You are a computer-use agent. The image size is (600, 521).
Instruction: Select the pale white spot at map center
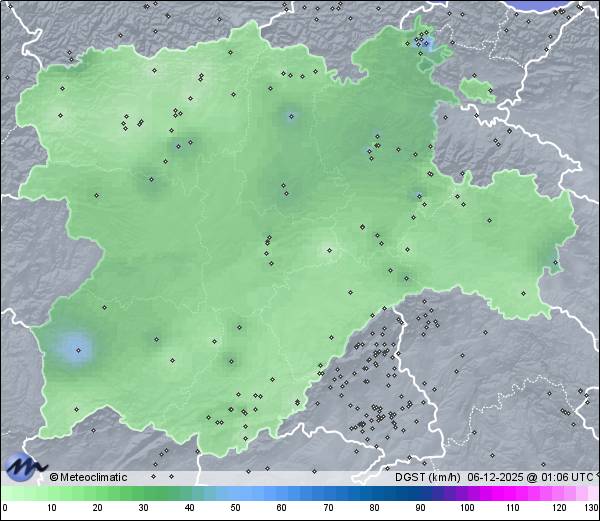click(326, 251)
